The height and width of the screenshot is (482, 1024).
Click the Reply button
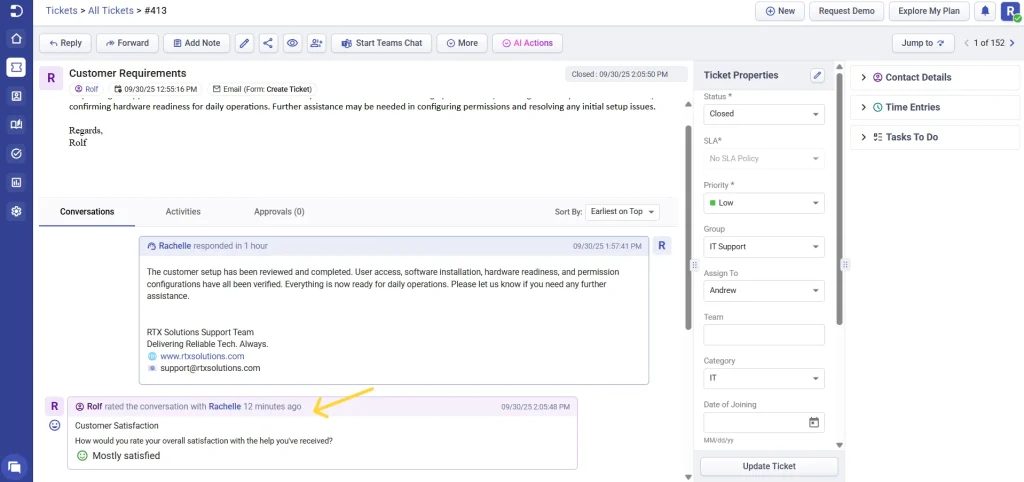[x=65, y=43]
